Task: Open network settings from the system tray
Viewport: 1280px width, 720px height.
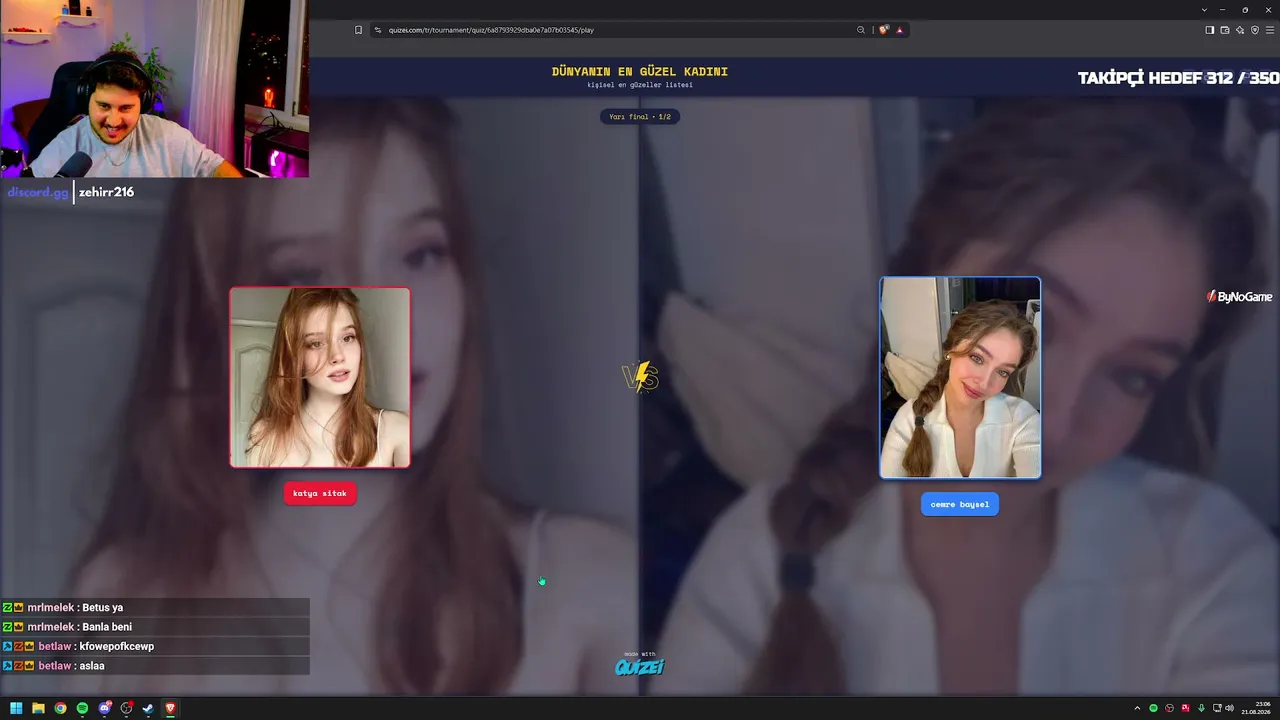Action: point(1217,708)
